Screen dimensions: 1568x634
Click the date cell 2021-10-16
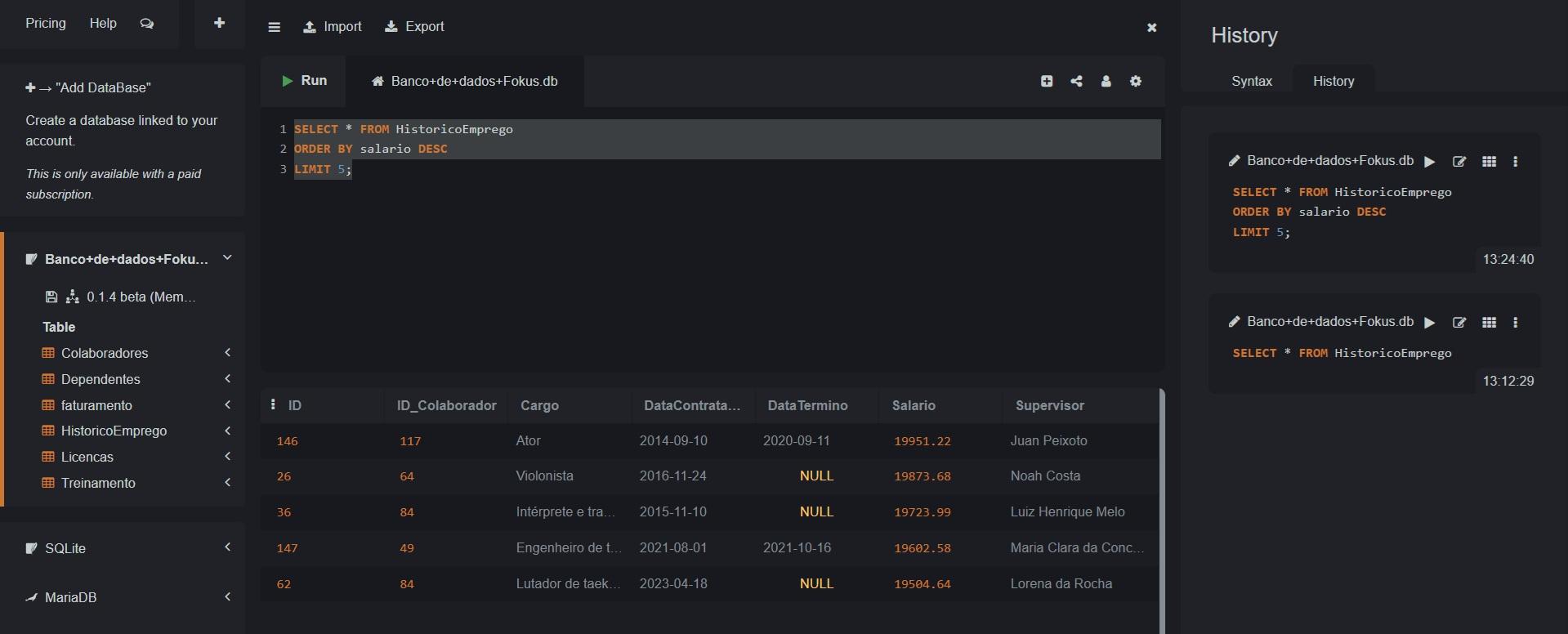[x=797, y=547]
